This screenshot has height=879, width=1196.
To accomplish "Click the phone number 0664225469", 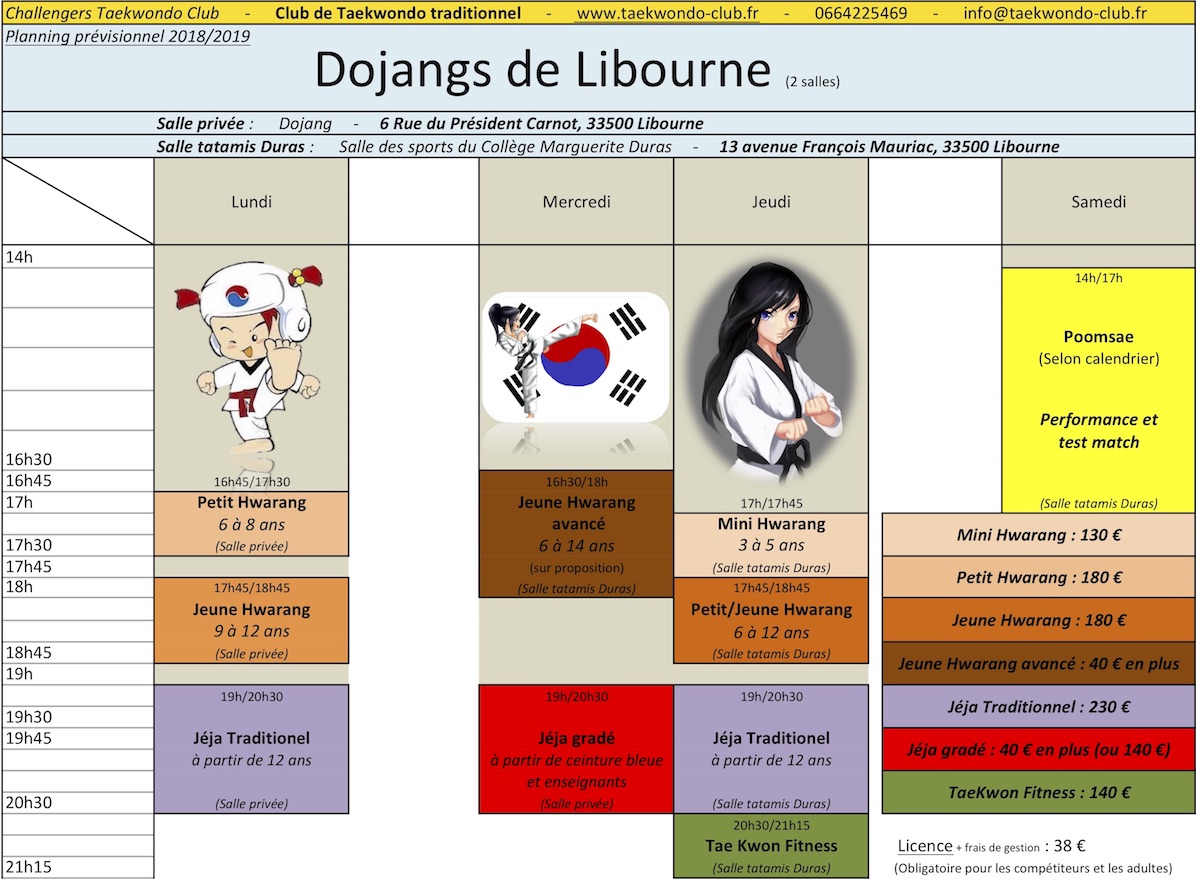I will tap(861, 13).
